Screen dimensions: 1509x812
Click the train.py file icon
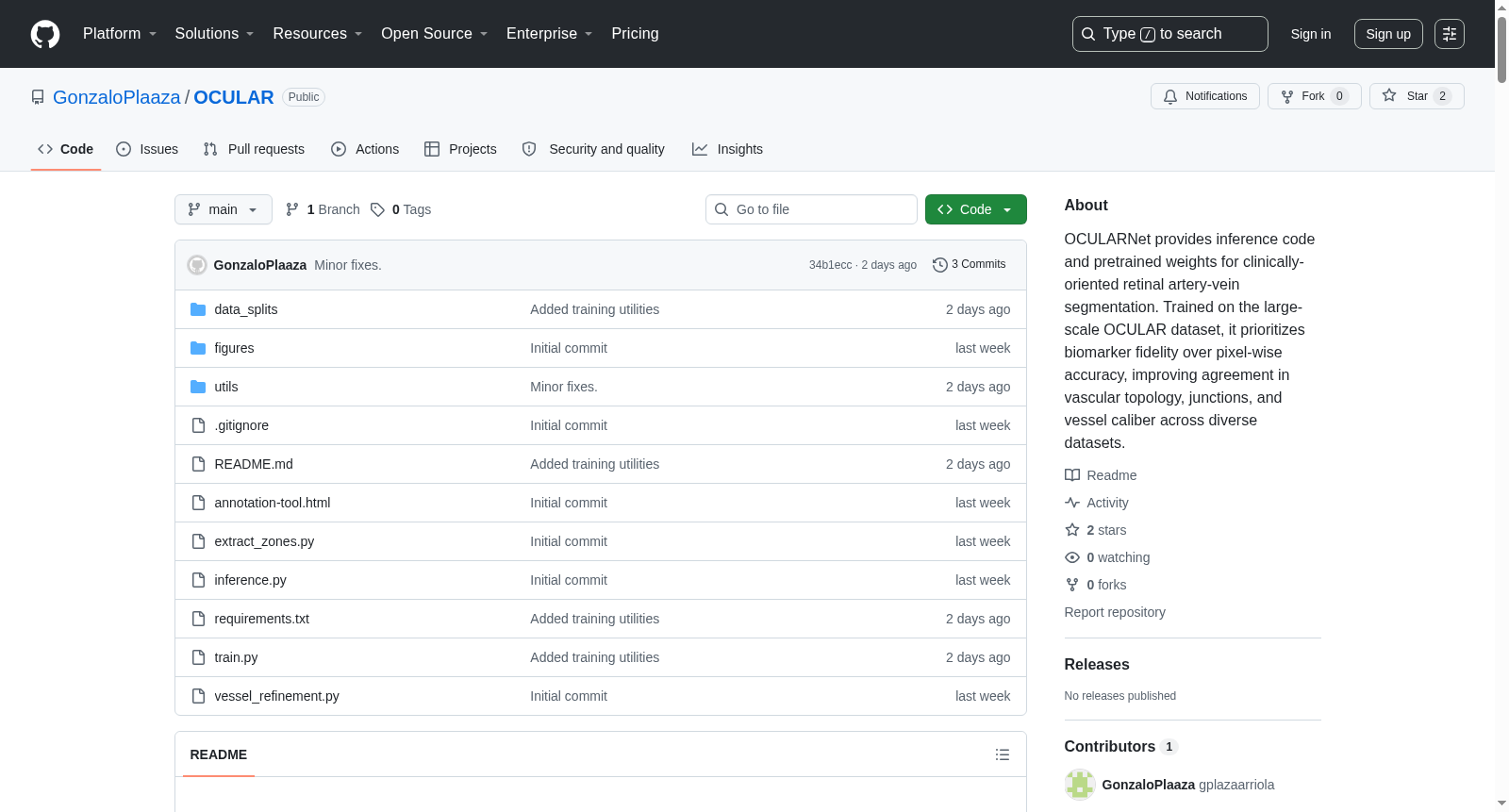(x=198, y=657)
